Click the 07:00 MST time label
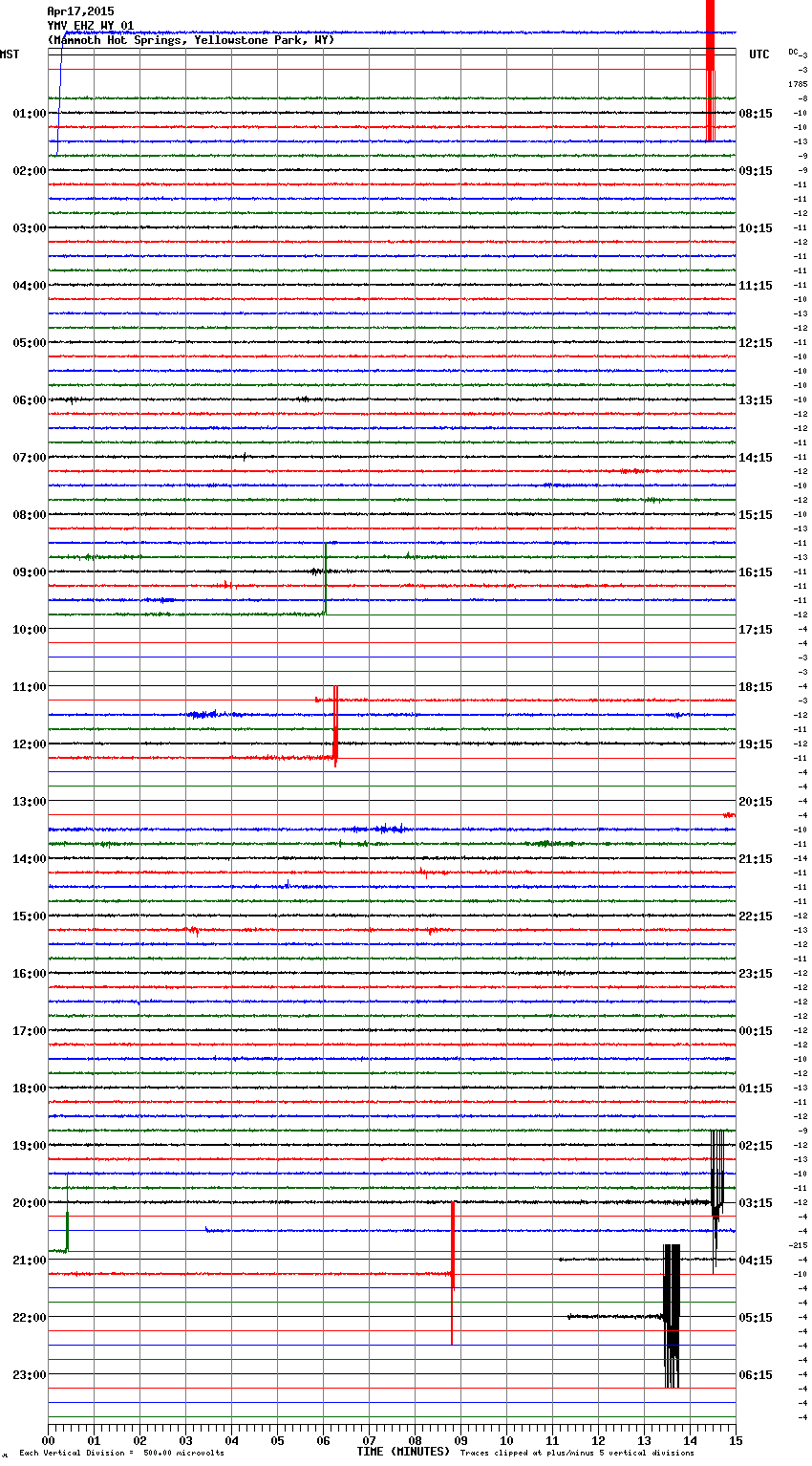 point(30,457)
